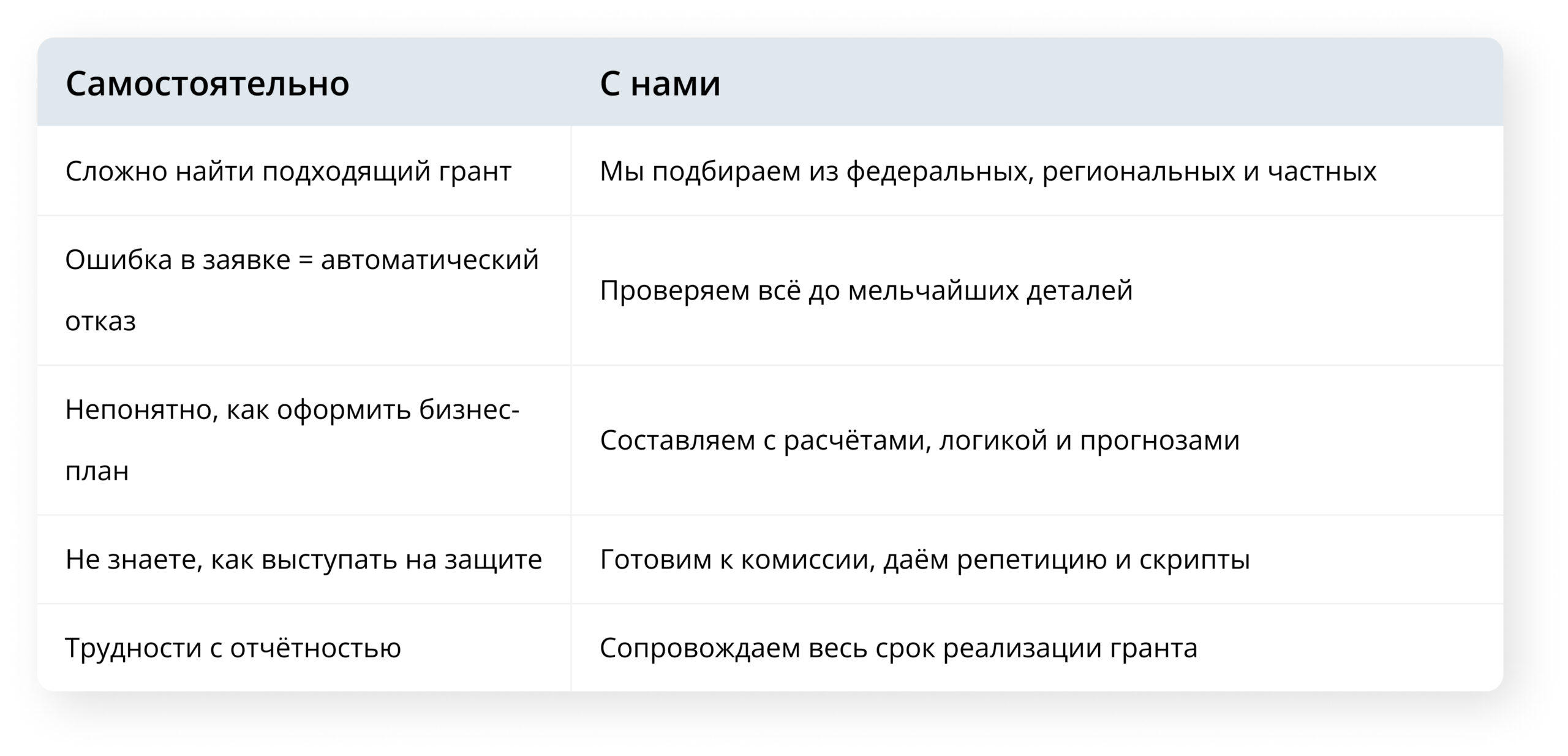Select the "Готовим к комиссии" cell
1568x756 pixels.
point(1037,559)
